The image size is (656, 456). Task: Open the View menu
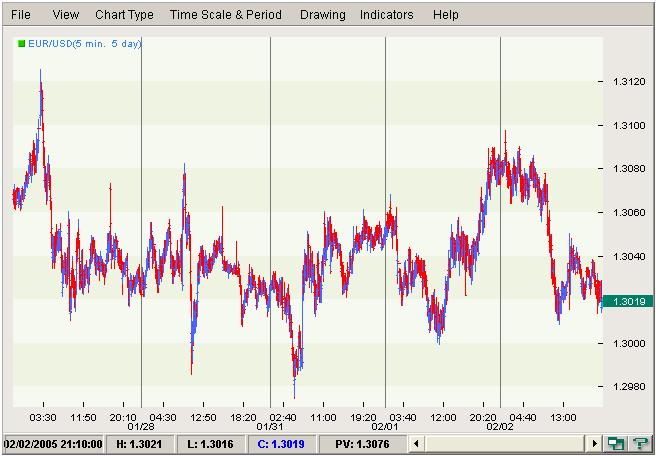[x=66, y=15]
